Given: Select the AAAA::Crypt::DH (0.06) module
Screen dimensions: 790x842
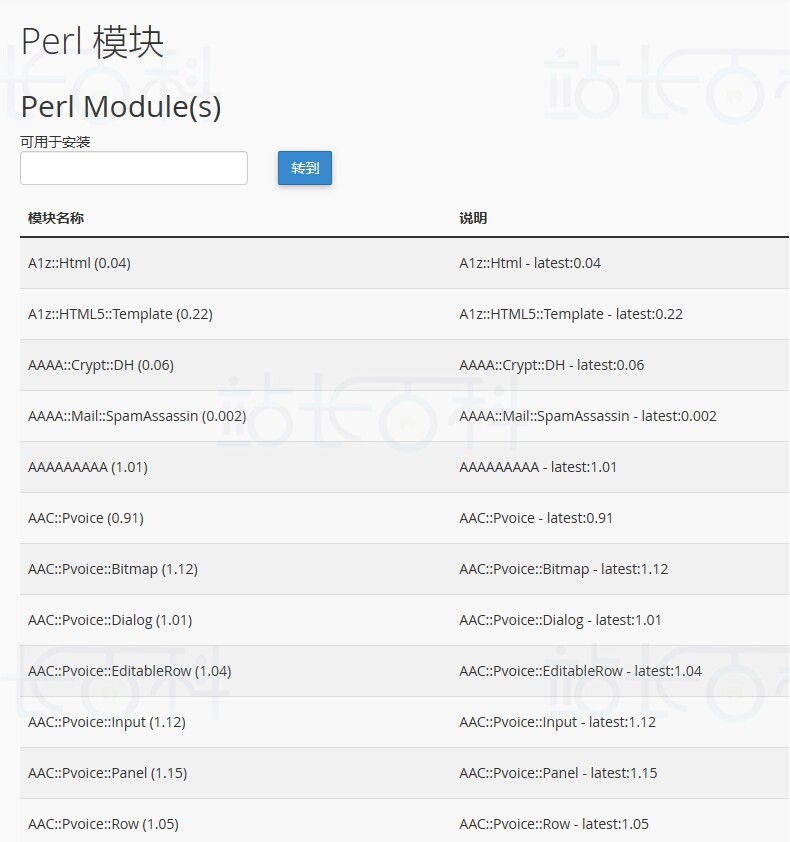Looking at the screenshot, I should tap(101, 365).
